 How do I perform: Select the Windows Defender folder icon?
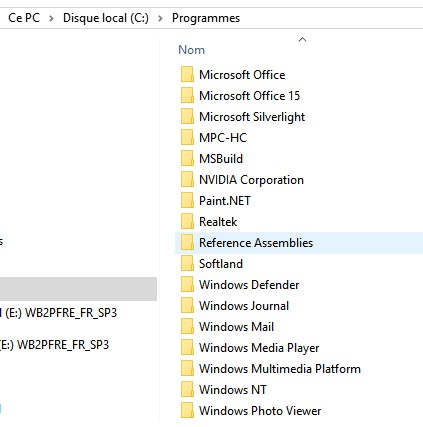pos(187,284)
